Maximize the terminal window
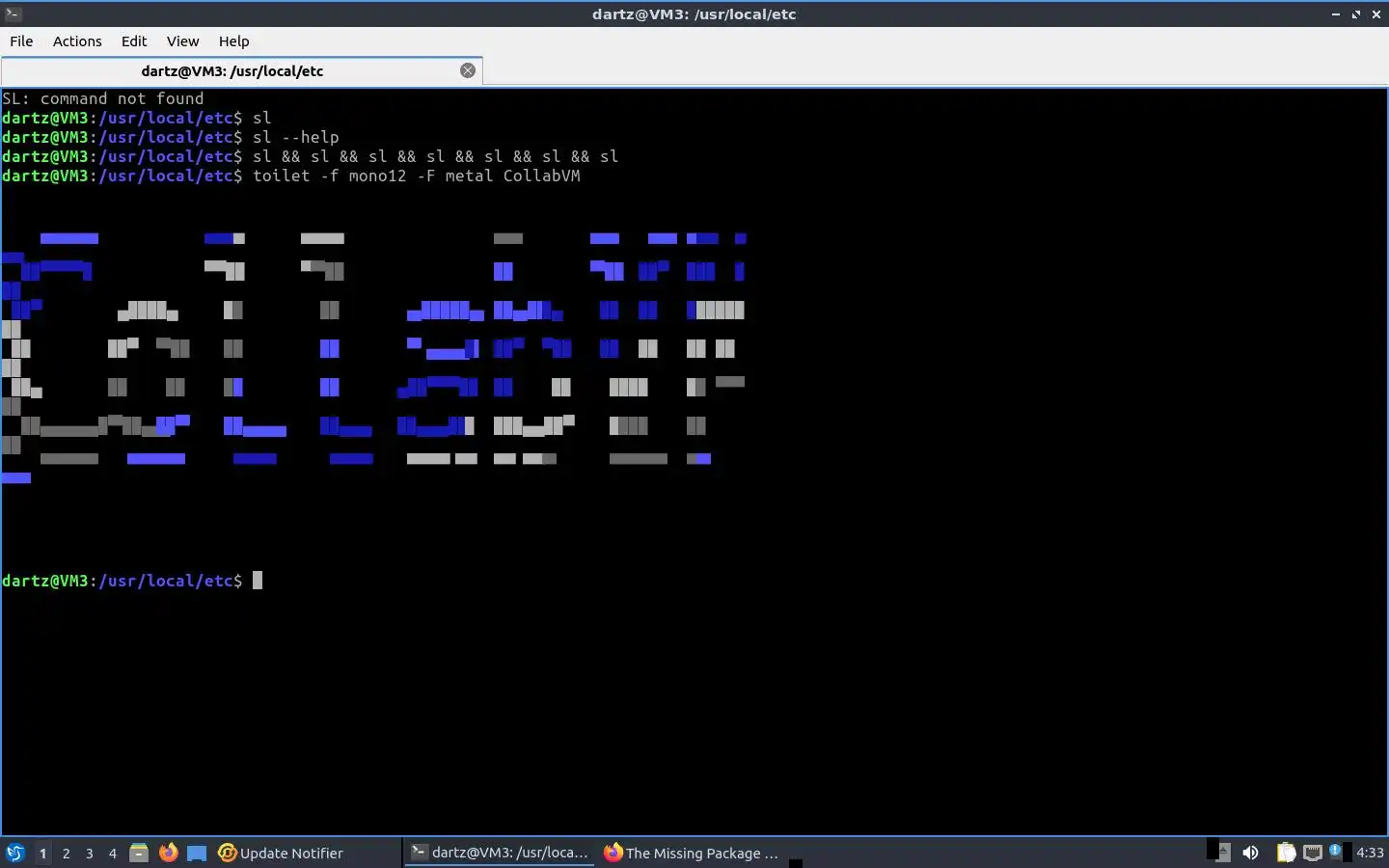The width and height of the screenshot is (1389, 868). click(1356, 14)
